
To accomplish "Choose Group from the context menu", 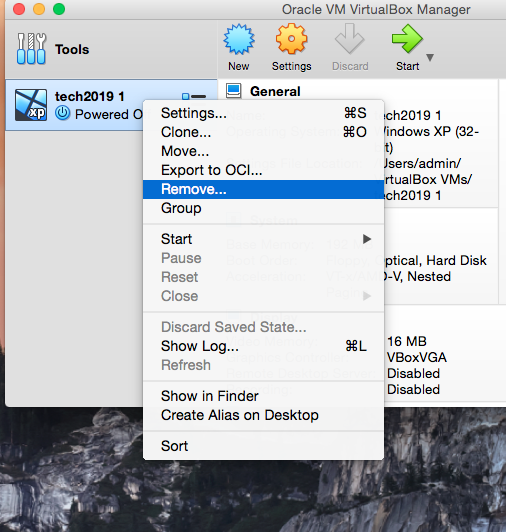I will coord(263,208).
